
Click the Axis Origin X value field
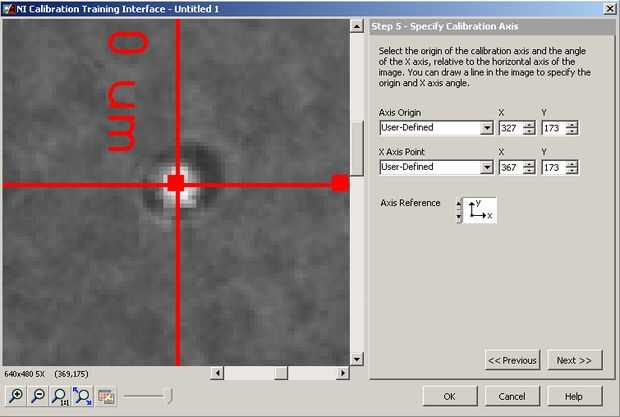(x=511, y=128)
